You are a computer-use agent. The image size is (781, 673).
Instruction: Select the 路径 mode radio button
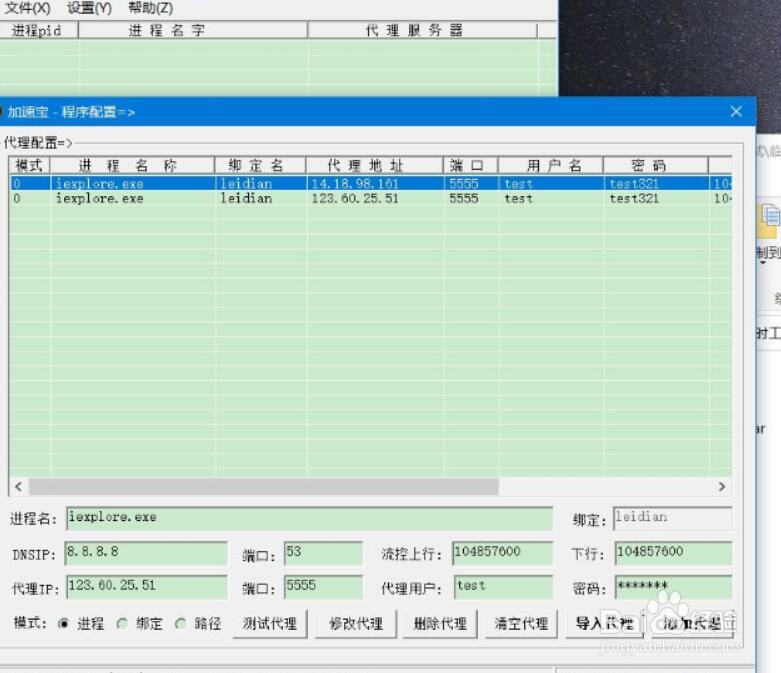point(181,623)
